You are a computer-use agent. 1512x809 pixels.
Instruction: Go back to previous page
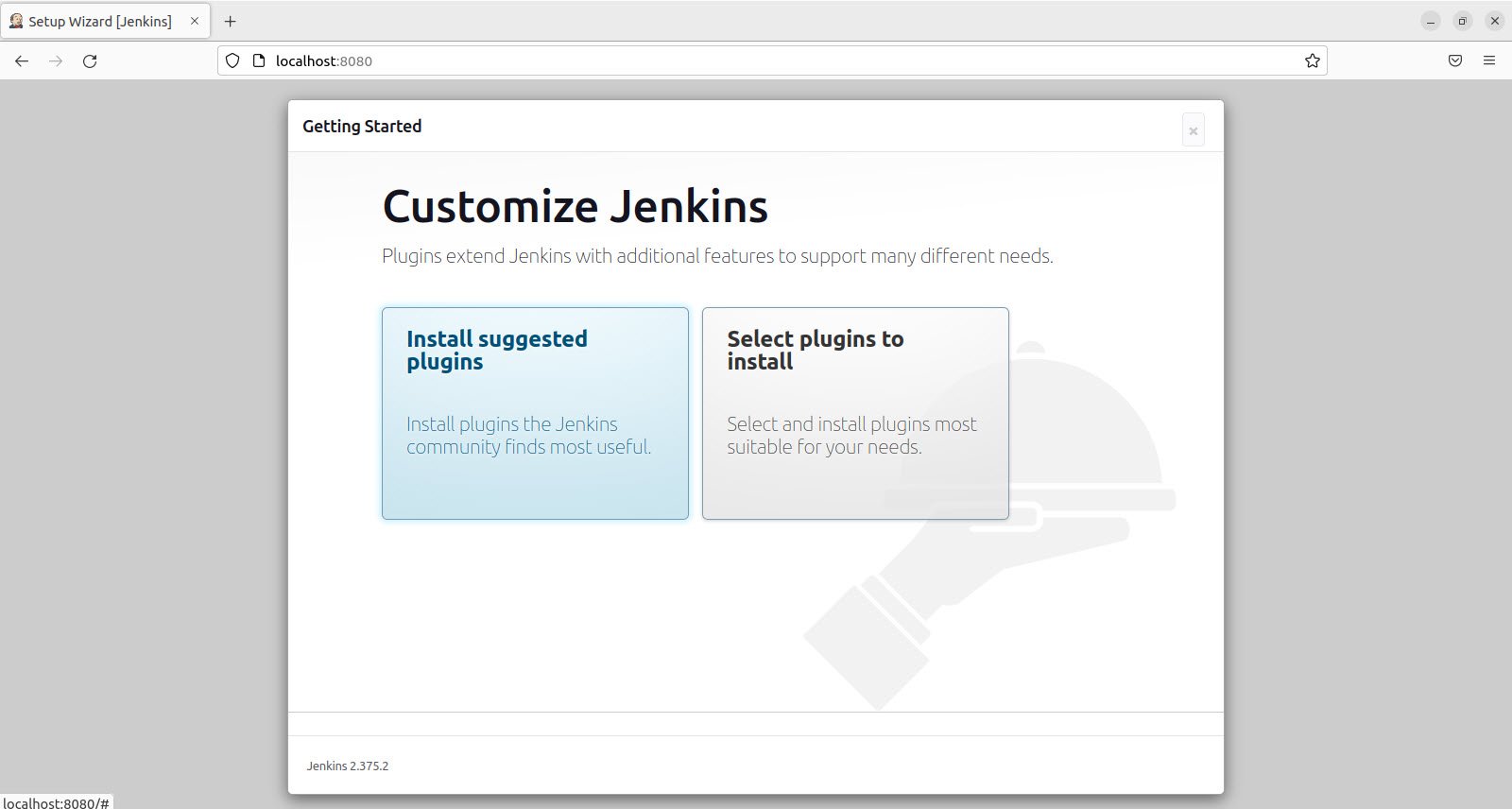22,60
